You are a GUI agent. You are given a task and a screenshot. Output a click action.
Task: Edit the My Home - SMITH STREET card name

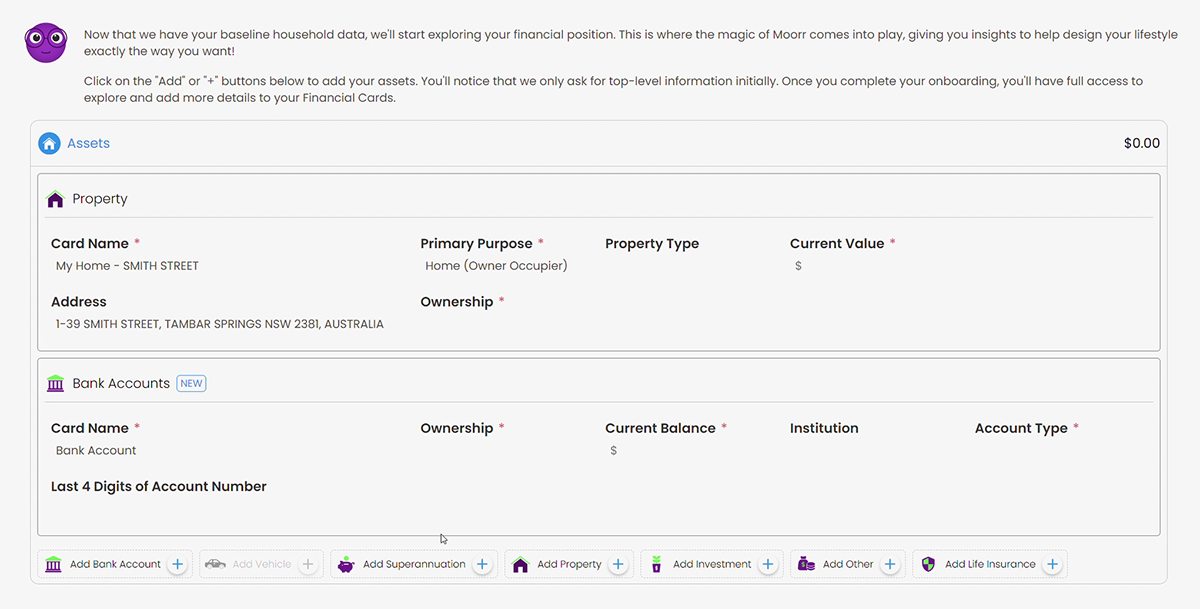pos(230,266)
